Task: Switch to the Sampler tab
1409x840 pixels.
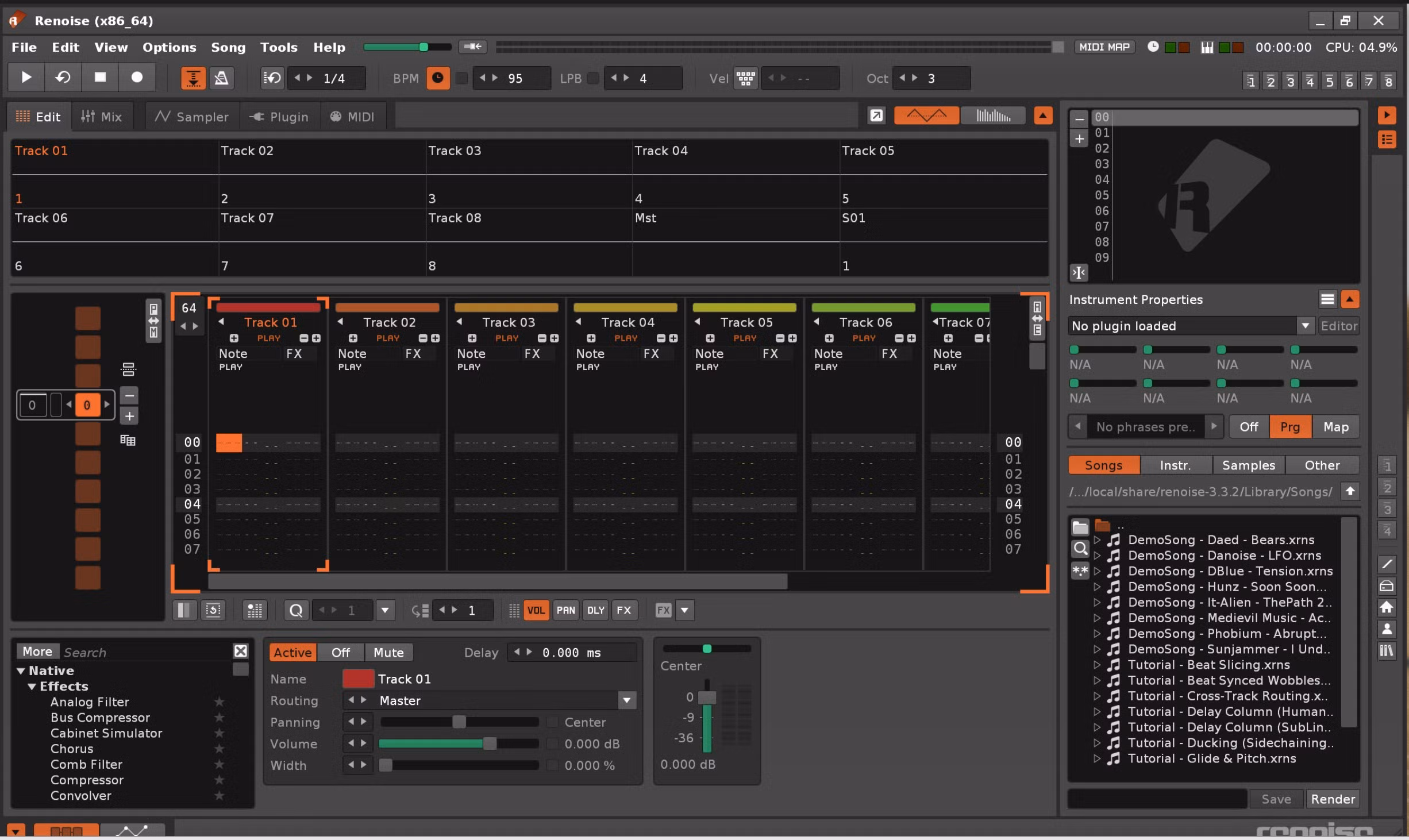Action: pos(192,117)
